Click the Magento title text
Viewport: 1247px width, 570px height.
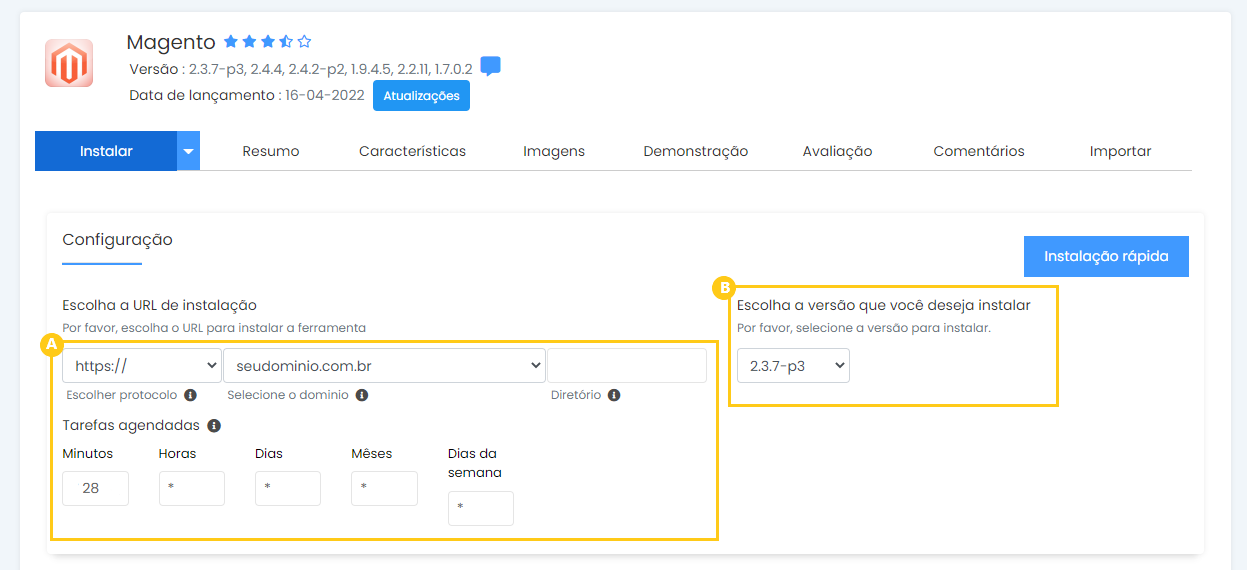tap(171, 42)
